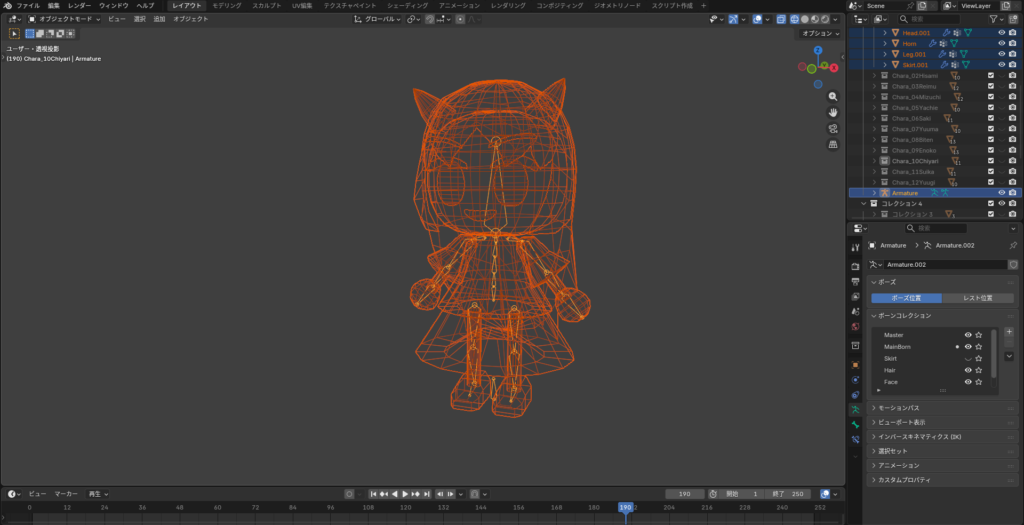Uncheck the Chara_05Yachie collection checkbox
Viewport: 1024px width, 525px height.
[991, 107]
